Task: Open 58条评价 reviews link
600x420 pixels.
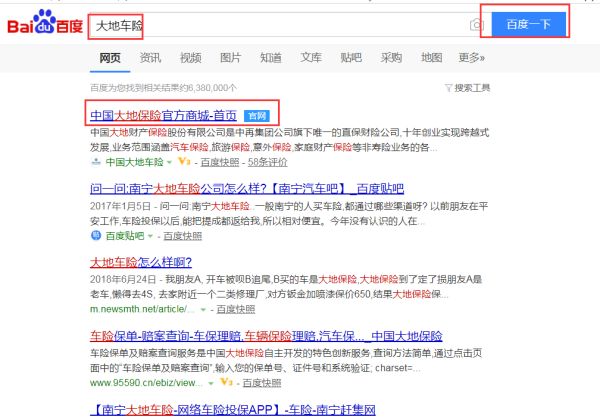Action: click(267, 162)
